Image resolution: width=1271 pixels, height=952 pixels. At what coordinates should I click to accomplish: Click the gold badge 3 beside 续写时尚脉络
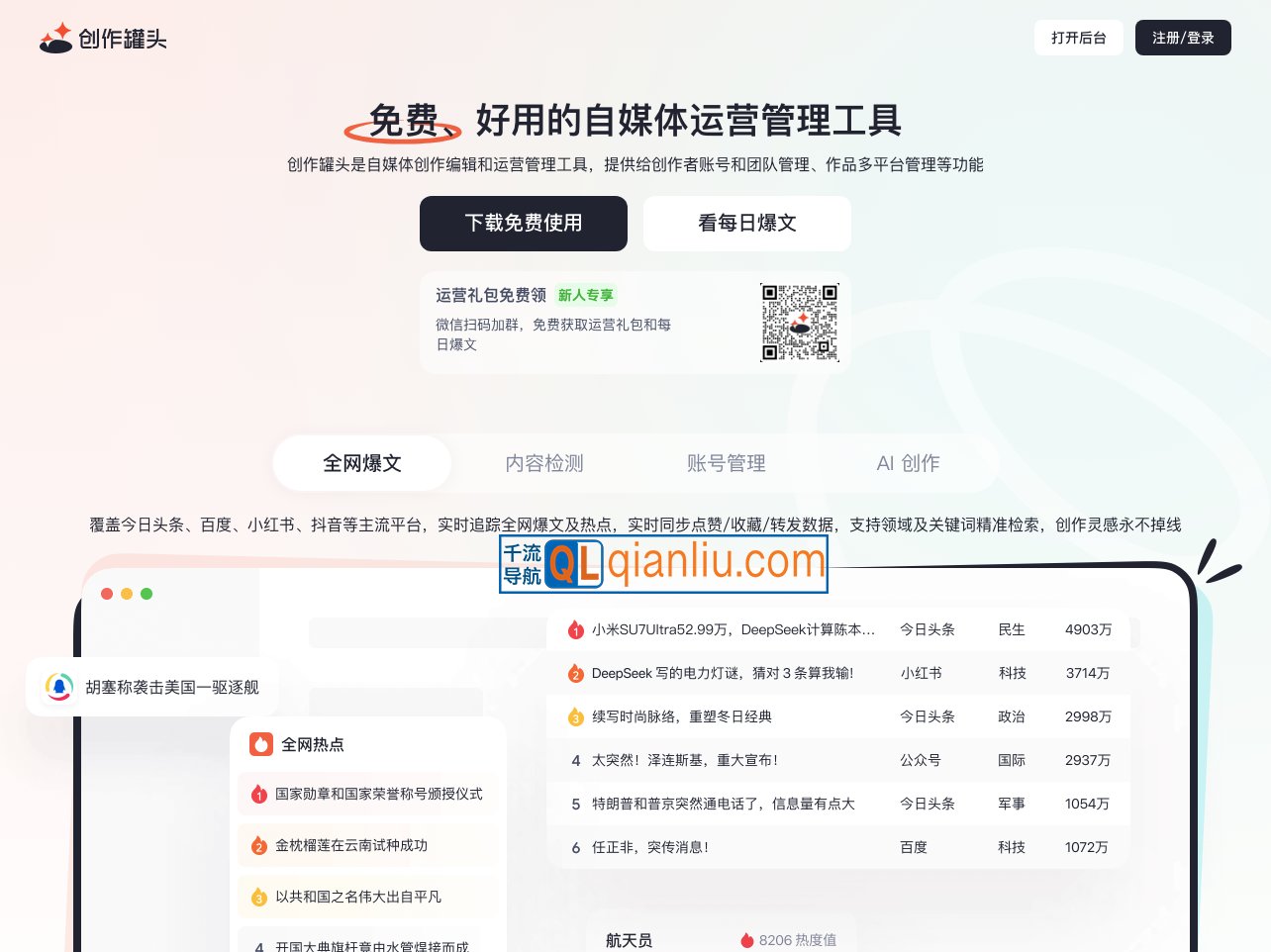point(575,716)
